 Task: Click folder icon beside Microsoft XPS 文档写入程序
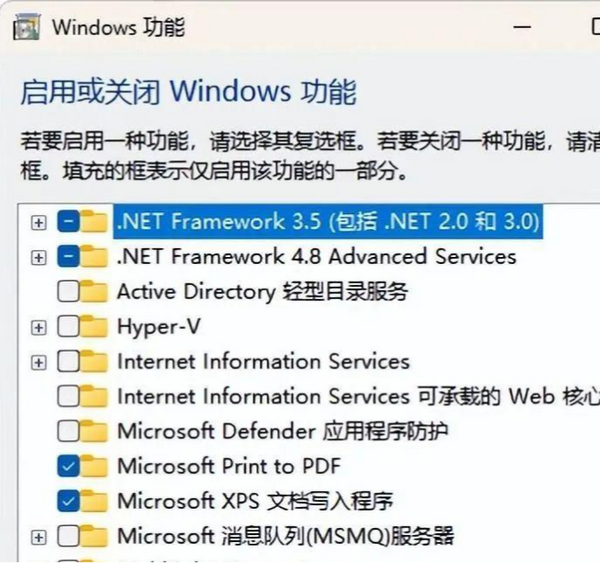(x=94, y=500)
